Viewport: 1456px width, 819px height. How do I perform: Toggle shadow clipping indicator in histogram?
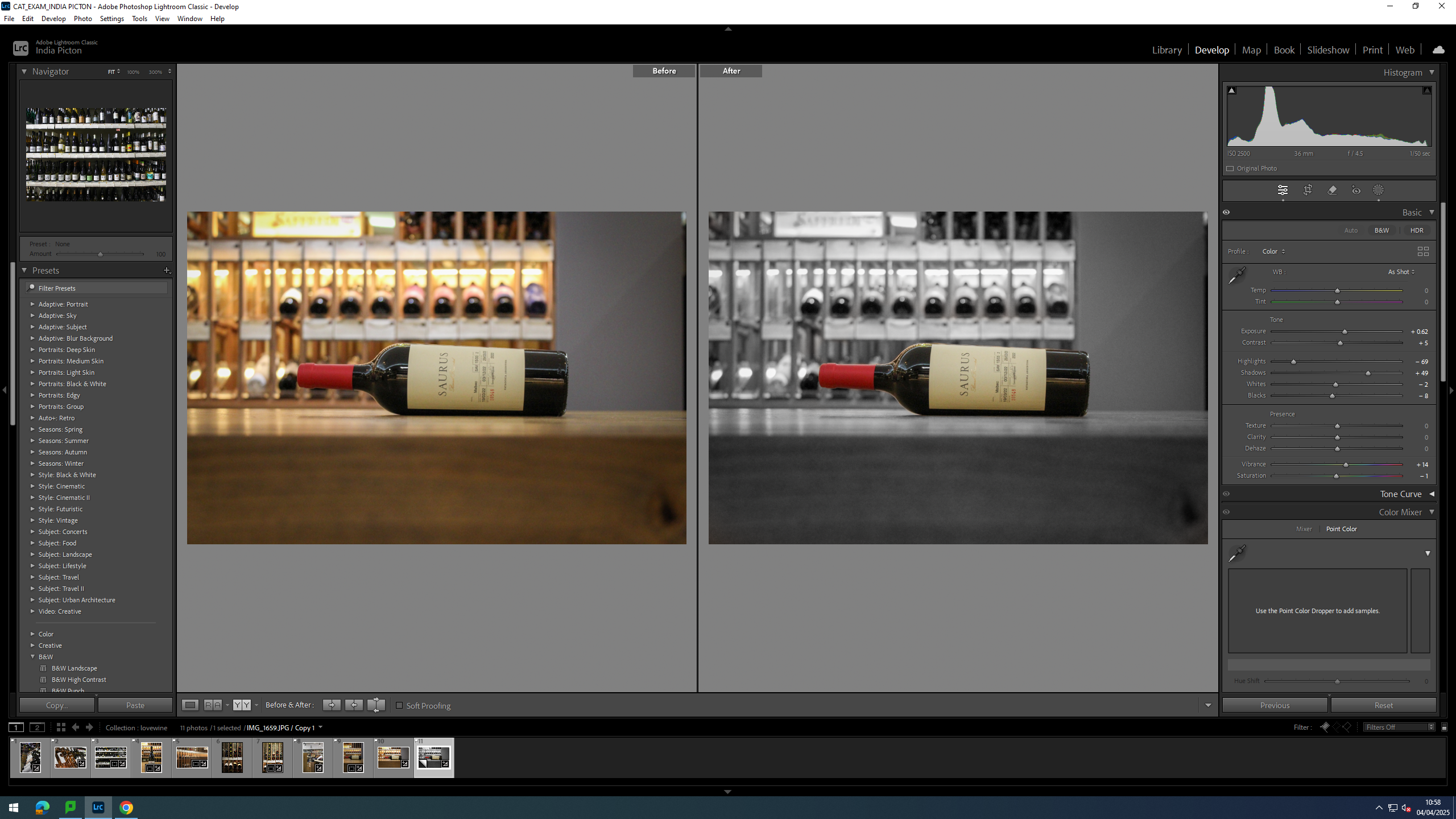pos(1231,90)
